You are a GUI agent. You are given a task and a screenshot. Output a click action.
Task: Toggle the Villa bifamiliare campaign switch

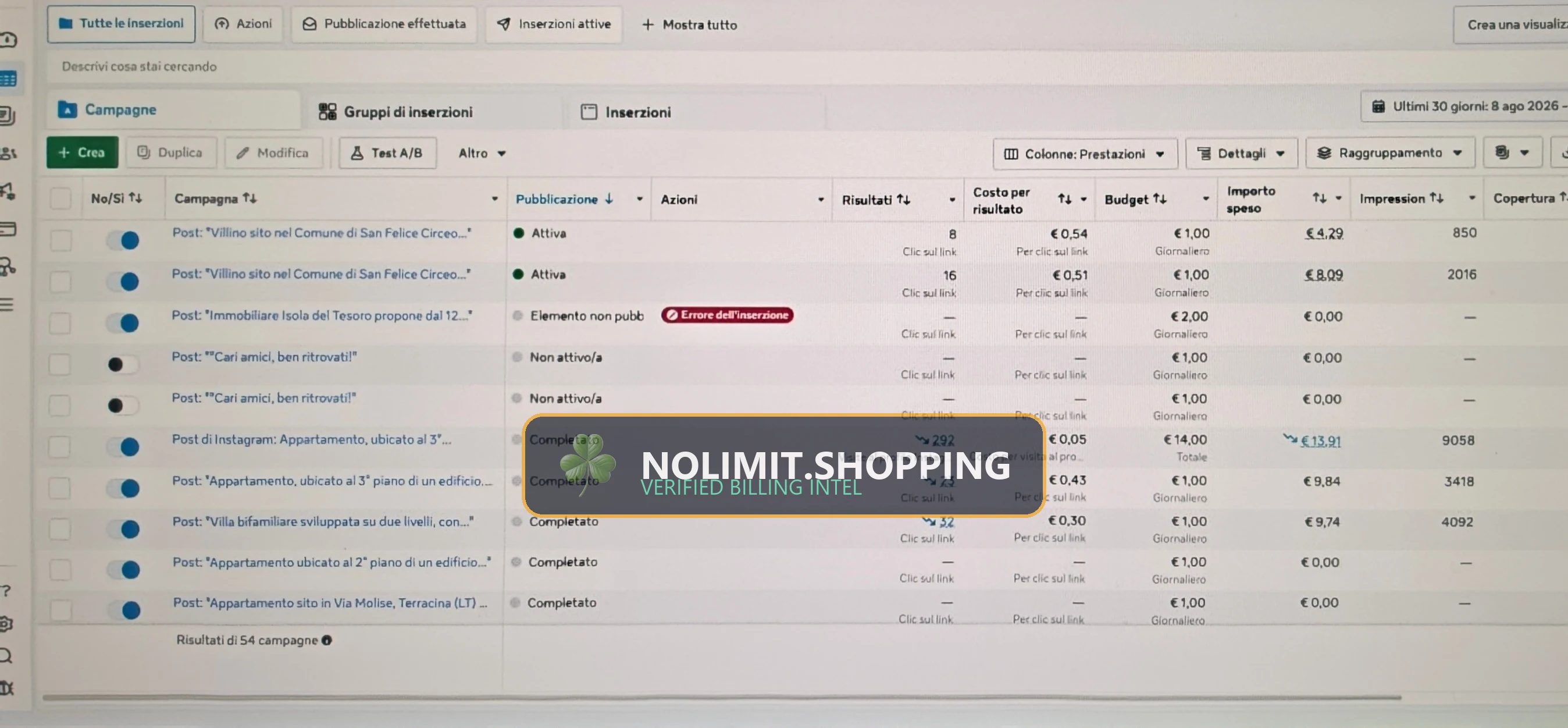click(x=123, y=529)
